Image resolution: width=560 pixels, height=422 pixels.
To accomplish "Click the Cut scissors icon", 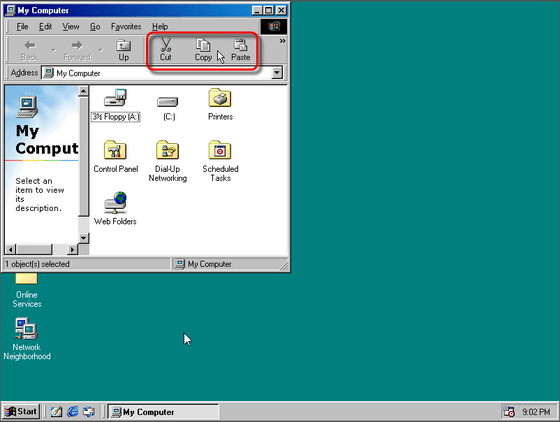I will pos(165,45).
